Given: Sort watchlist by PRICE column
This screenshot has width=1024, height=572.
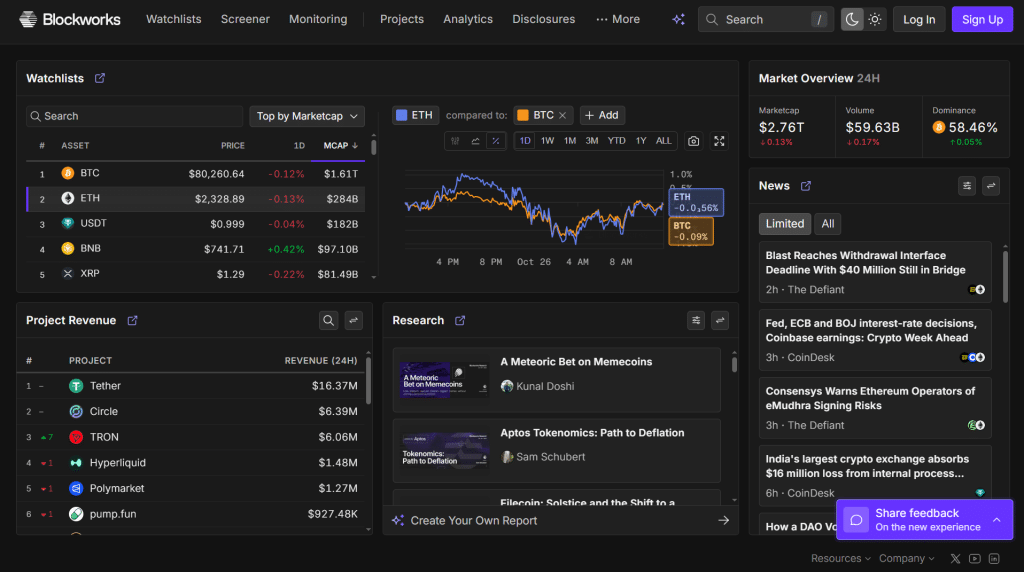Looking at the screenshot, I should tap(232, 146).
